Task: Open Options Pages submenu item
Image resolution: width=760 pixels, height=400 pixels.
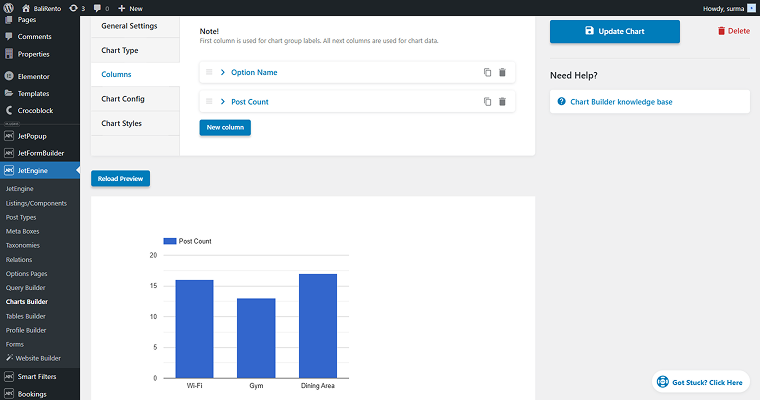Action: pos(27,273)
